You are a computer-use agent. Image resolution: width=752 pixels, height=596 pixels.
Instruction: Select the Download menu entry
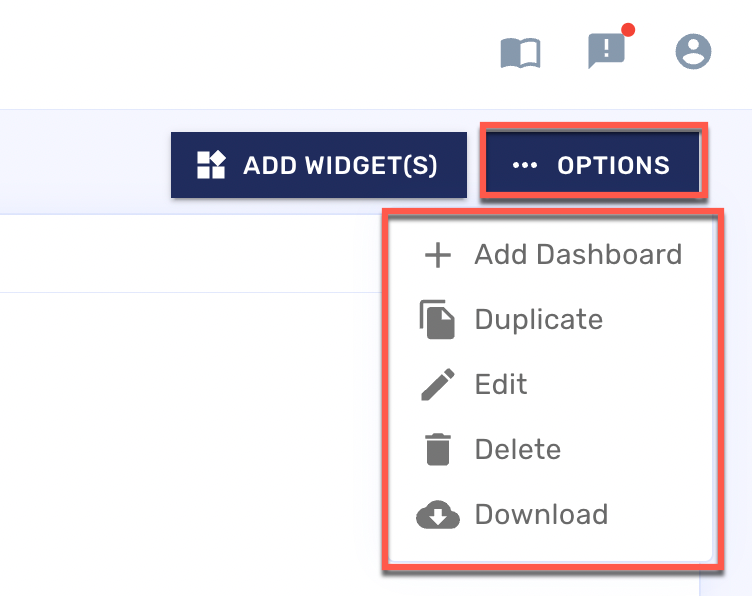pos(541,515)
